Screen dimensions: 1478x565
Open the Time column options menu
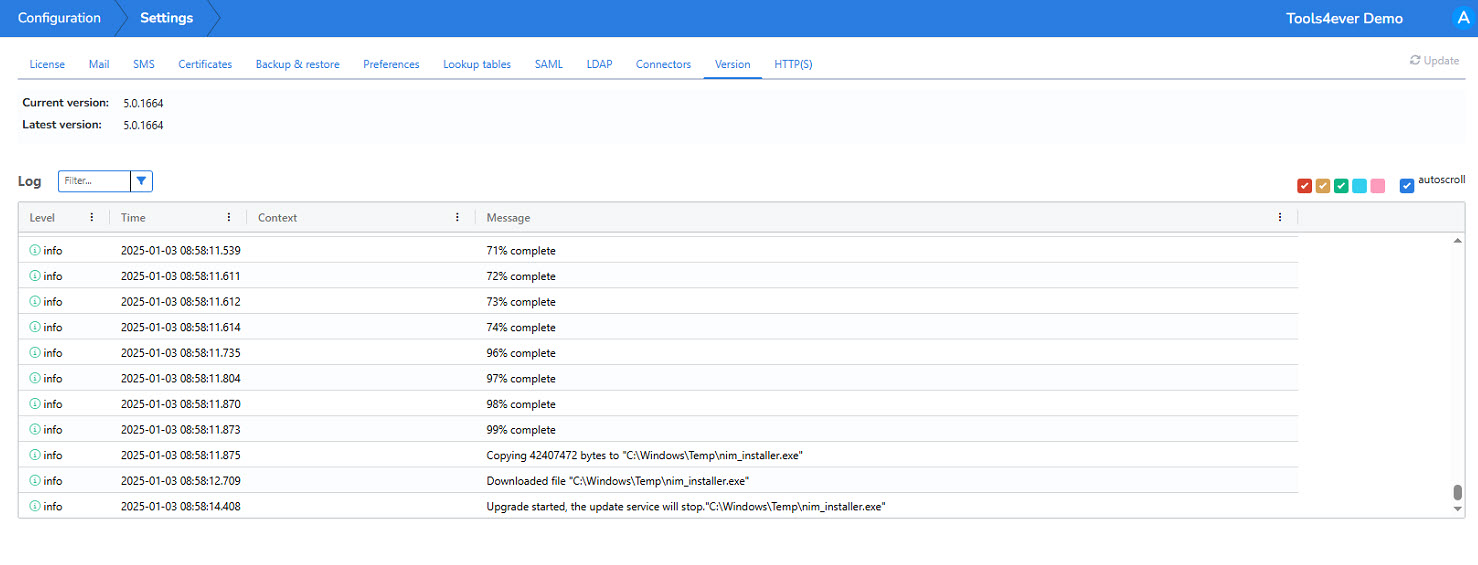point(229,217)
